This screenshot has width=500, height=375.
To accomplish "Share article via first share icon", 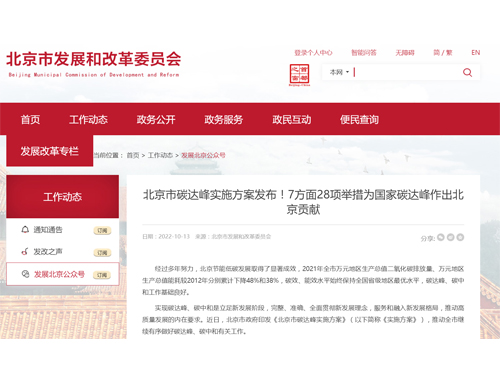I will pos(441,237).
